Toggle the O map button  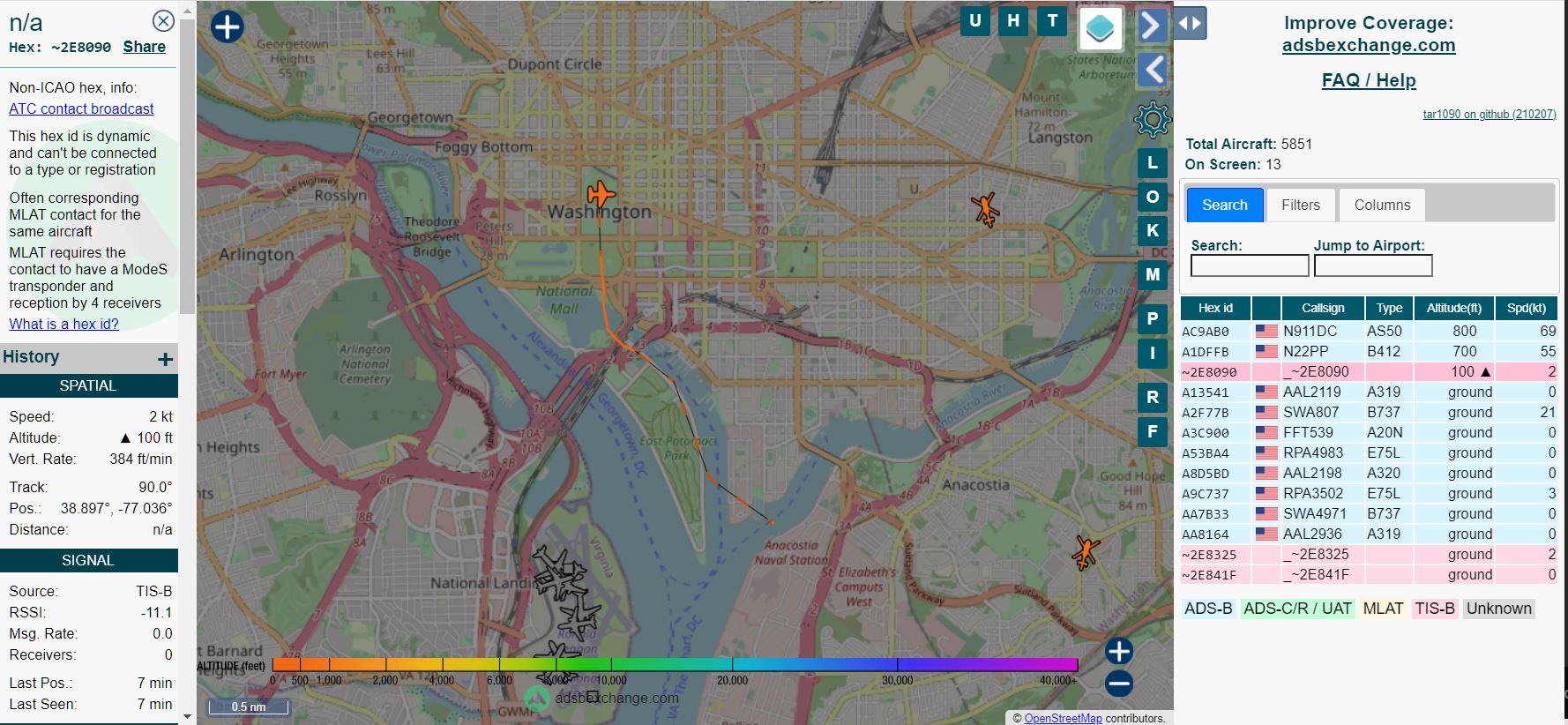pos(1152,197)
